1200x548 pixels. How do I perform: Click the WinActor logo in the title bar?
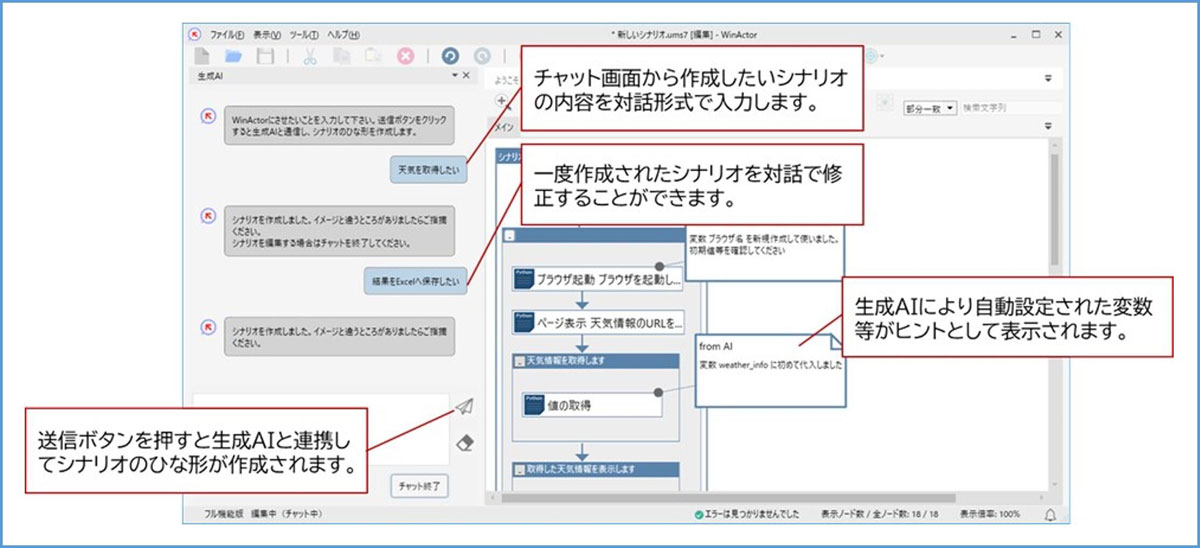196,33
